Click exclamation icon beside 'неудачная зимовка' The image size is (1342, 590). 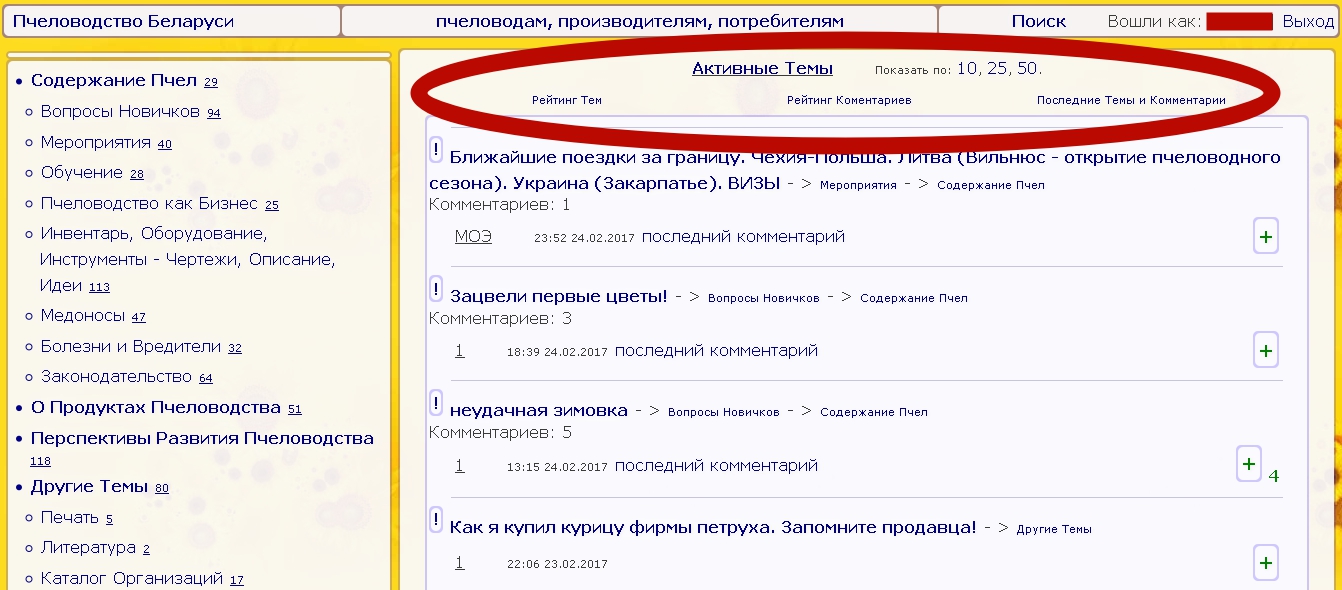click(x=436, y=404)
